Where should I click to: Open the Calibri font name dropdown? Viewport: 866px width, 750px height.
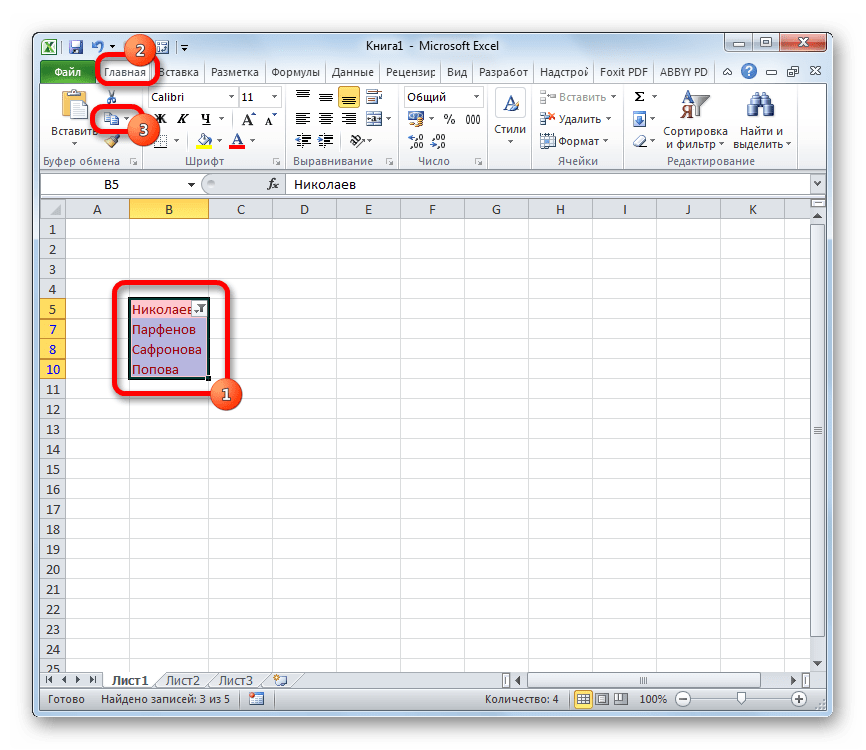(x=231, y=97)
